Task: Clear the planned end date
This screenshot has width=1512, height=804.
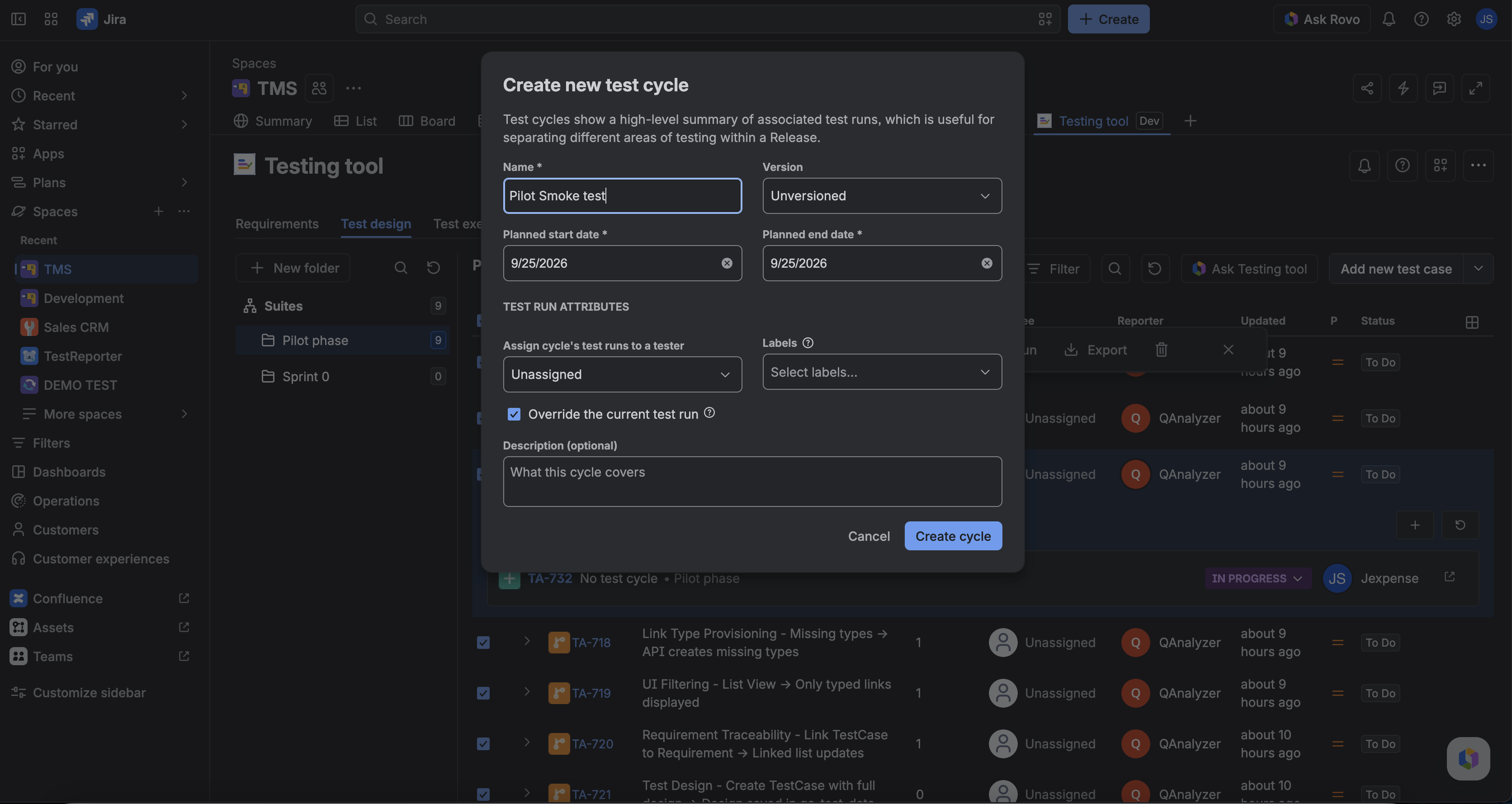Action: [987, 263]
